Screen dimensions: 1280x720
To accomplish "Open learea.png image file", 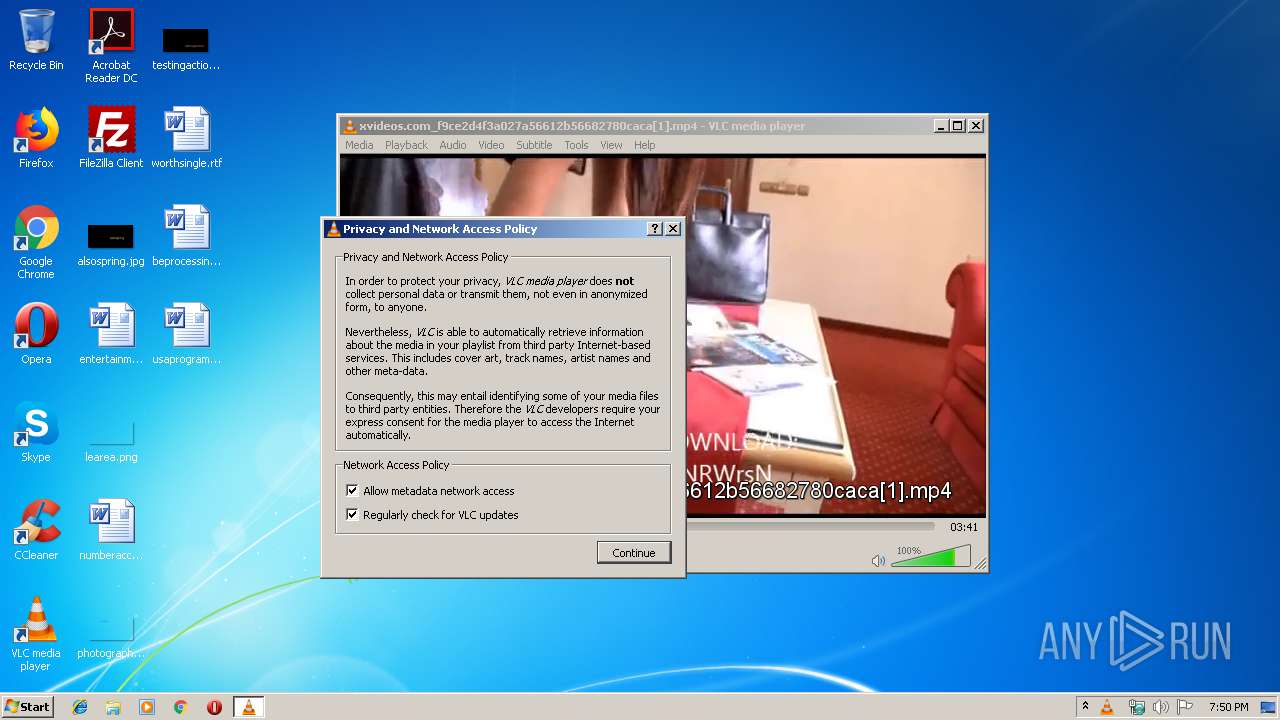I will (x=111, y=440).
